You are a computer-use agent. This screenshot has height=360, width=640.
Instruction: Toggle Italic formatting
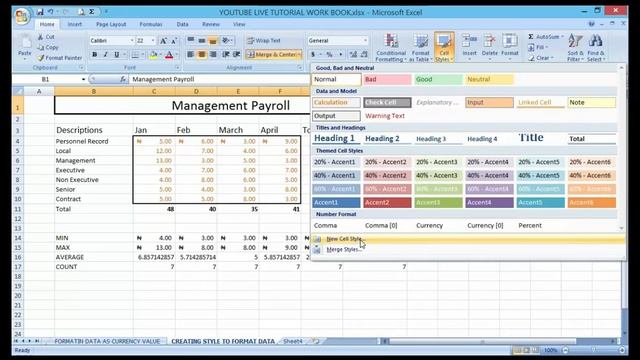click(x=105, y=55)
